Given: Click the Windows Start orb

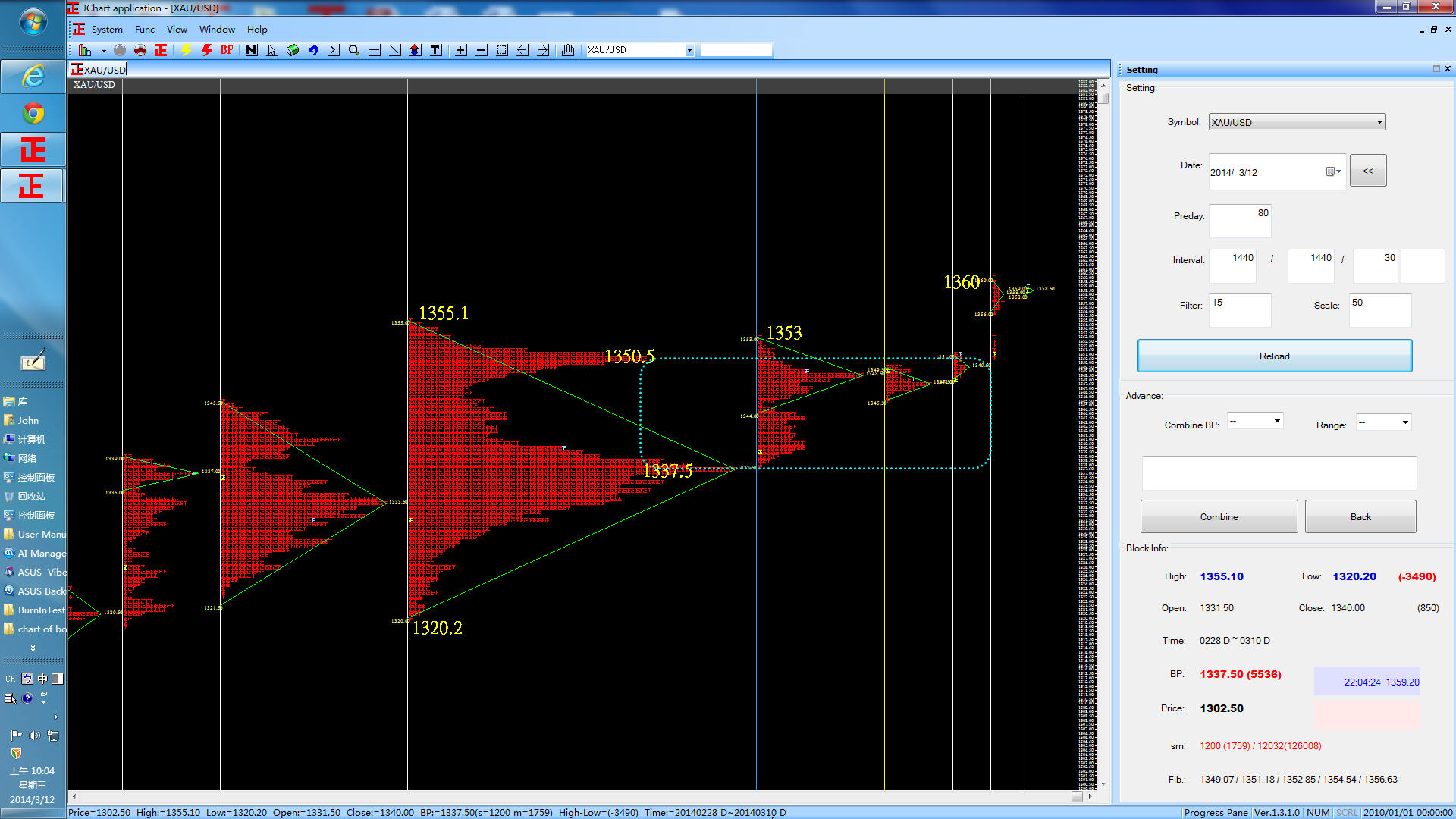Looking at the screenshot, I should click(33, 21).
